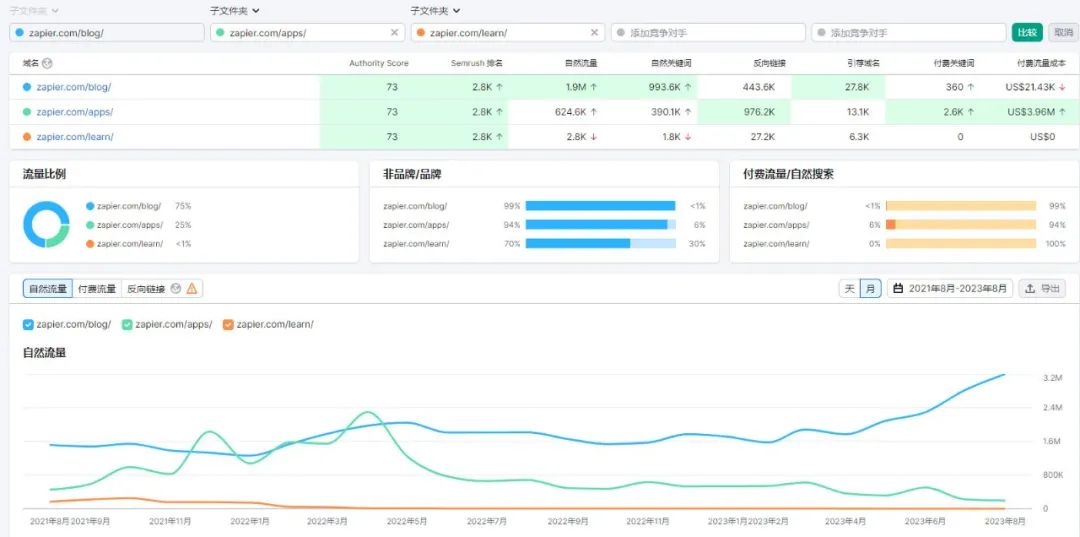This screenshot has height=537, width=1080.
Task: Sort by Semrush 排名 column header
Action: (477, 63)
